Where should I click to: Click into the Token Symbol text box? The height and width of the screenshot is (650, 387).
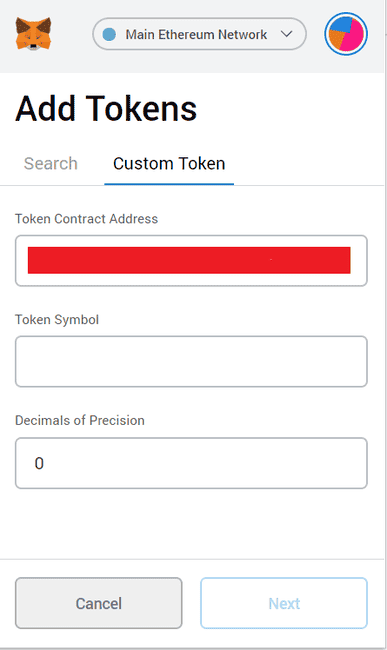click(191, 361)
